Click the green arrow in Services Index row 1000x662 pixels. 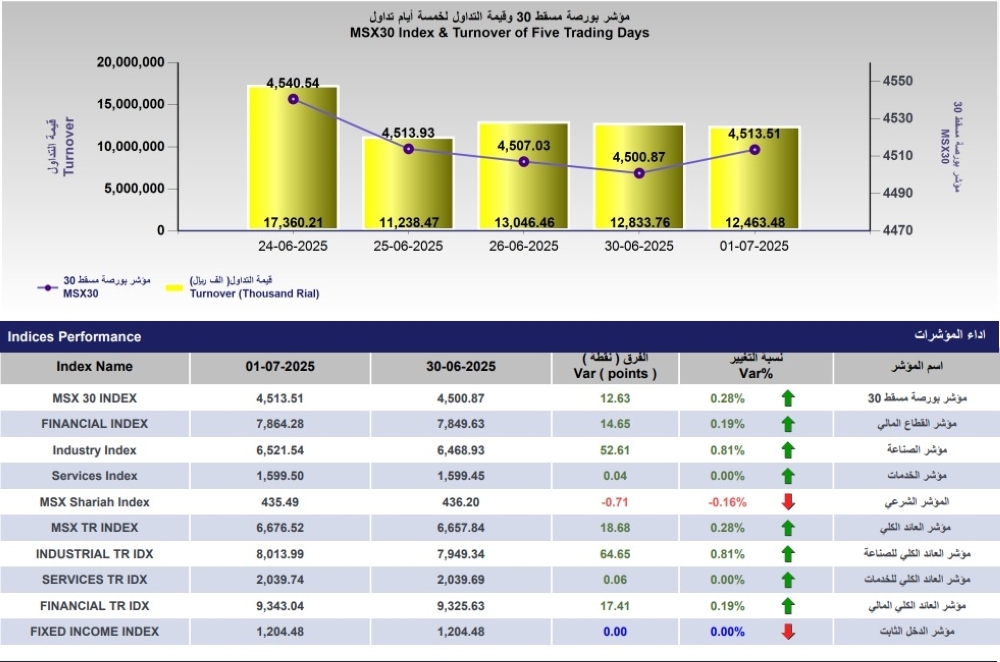(788, 476)
